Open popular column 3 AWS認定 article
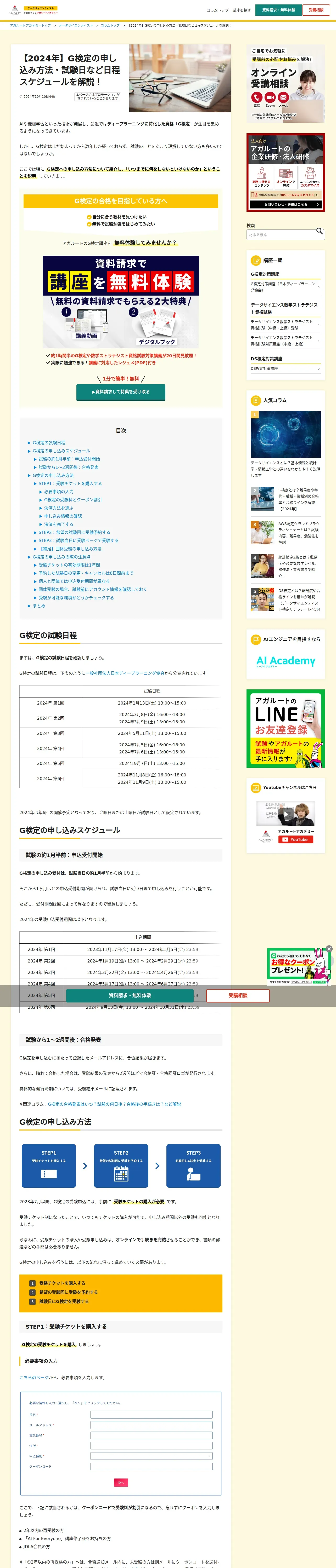 point(285,533)
